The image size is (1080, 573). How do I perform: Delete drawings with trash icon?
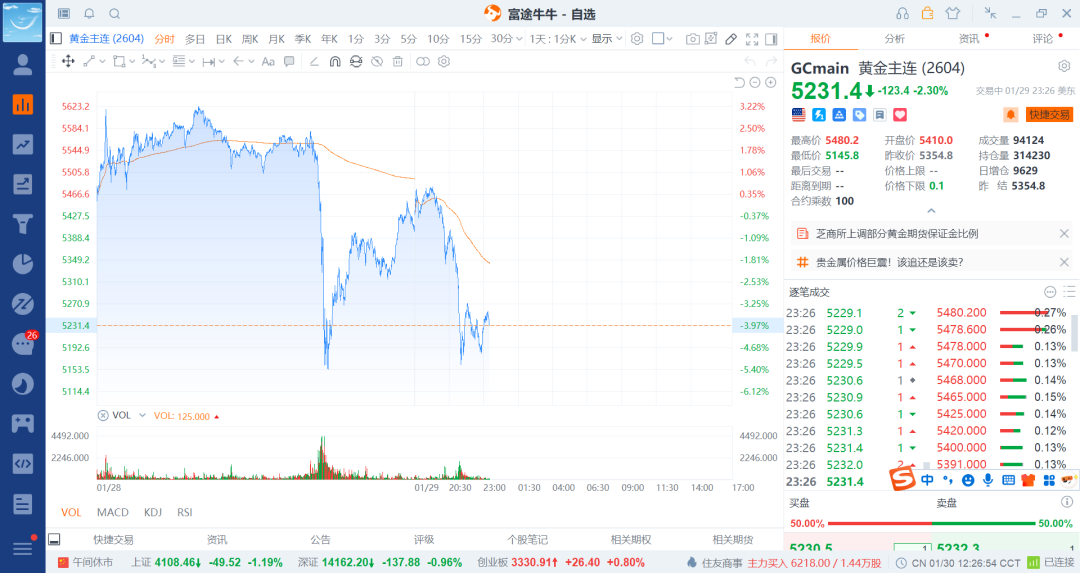coord(397,61)
